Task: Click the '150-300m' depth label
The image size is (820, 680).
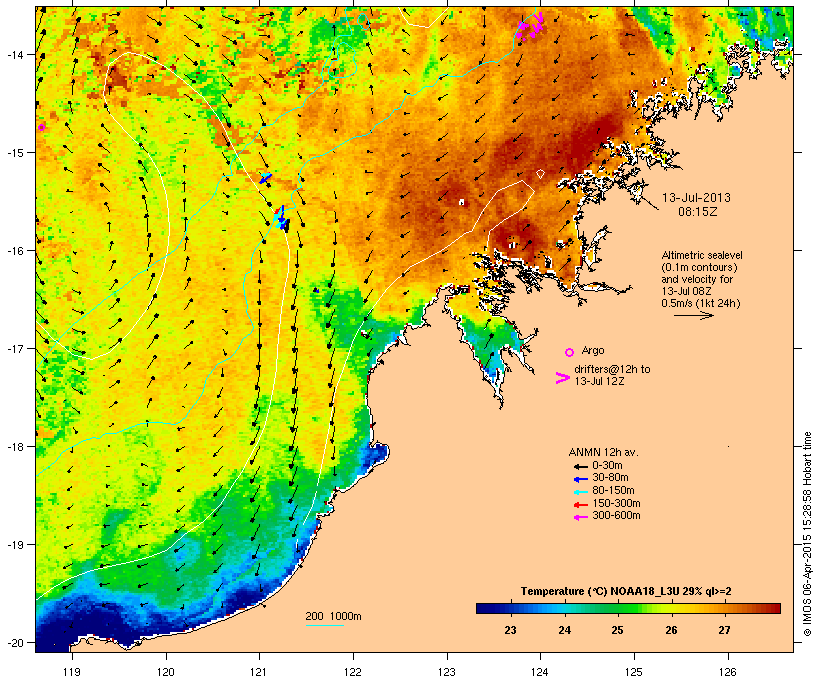Action: [616, 504]
